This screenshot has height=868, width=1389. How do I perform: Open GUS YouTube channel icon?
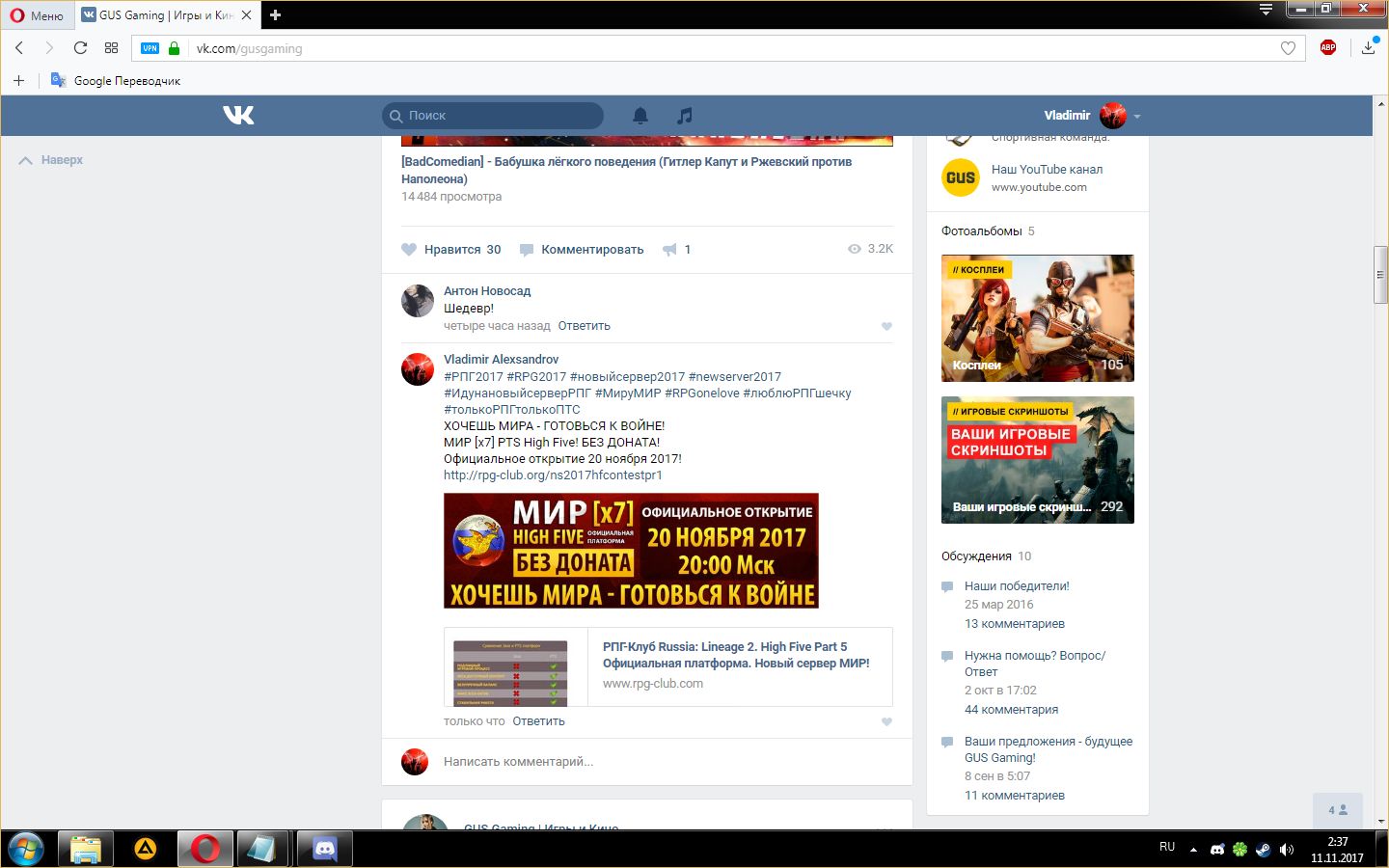(x=961, y=177)
